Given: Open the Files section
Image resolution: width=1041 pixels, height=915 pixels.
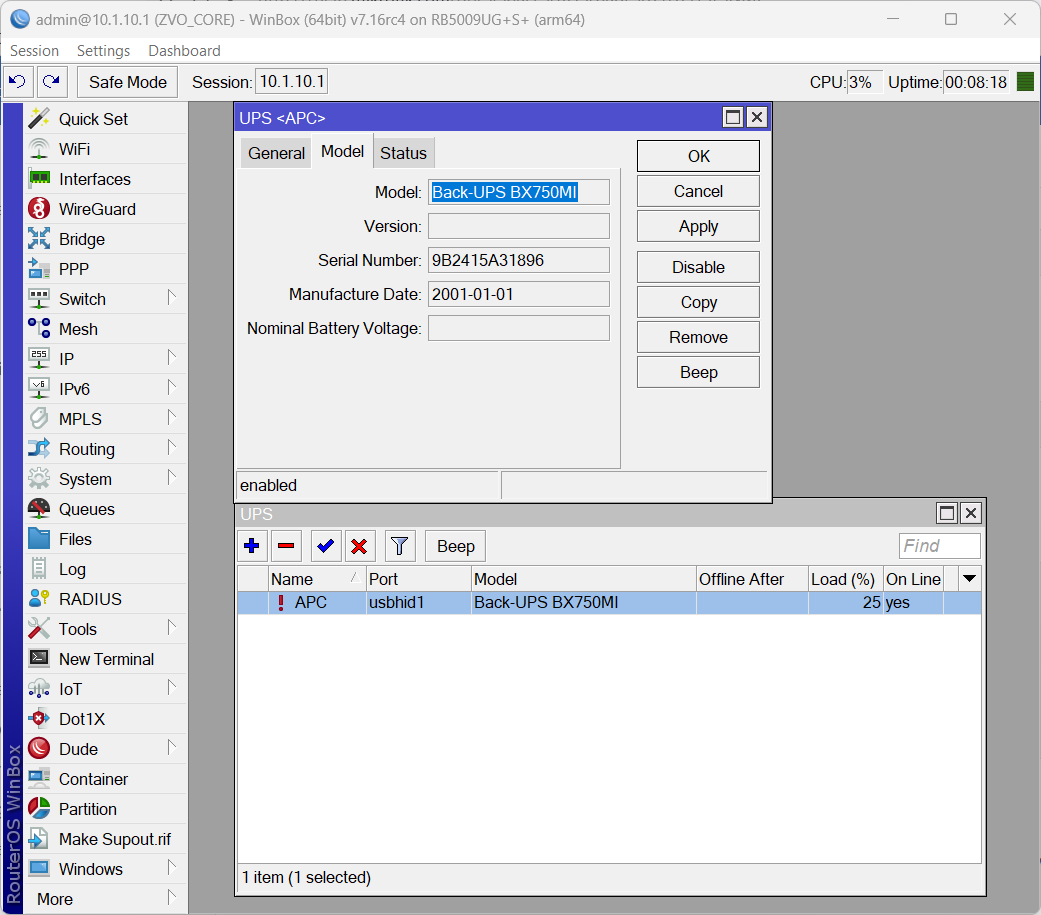Looking at the screenshot, I should tap(106, 539).
